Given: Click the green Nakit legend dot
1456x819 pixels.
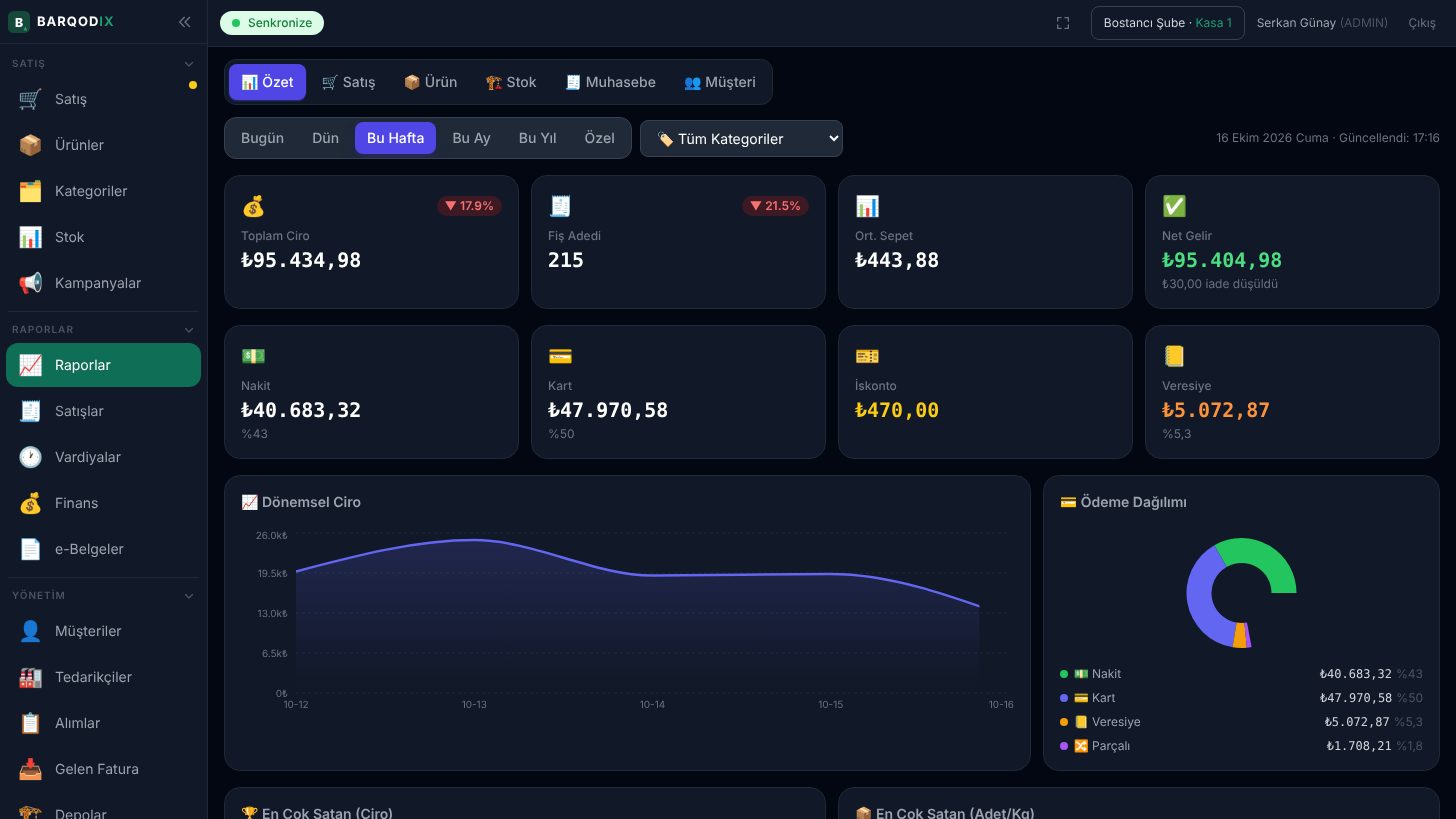Looking at the screenshot, I should [x=1064, y=674].
